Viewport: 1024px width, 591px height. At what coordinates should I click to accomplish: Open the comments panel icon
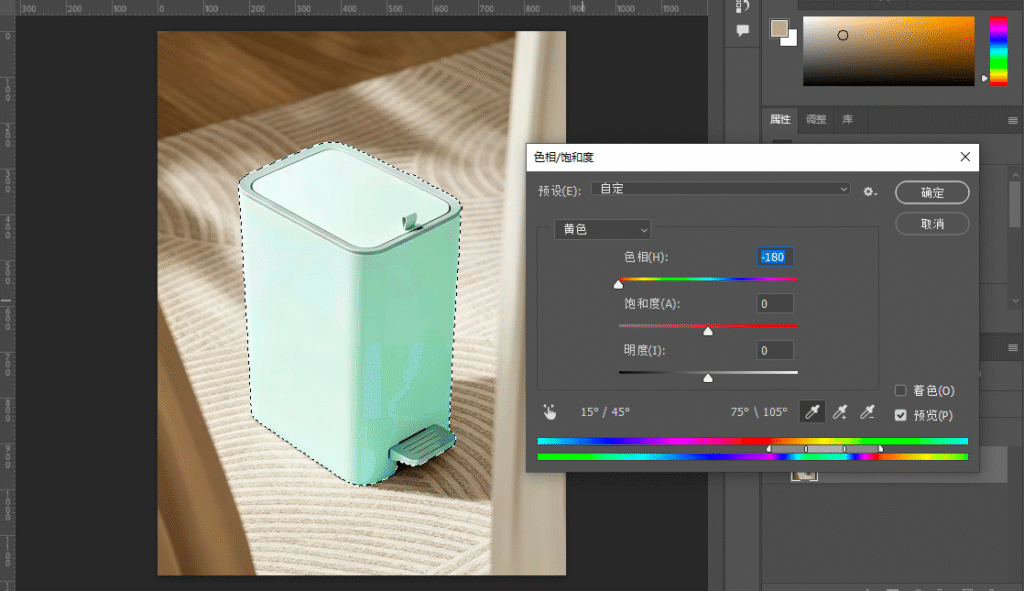click(743, 30)
